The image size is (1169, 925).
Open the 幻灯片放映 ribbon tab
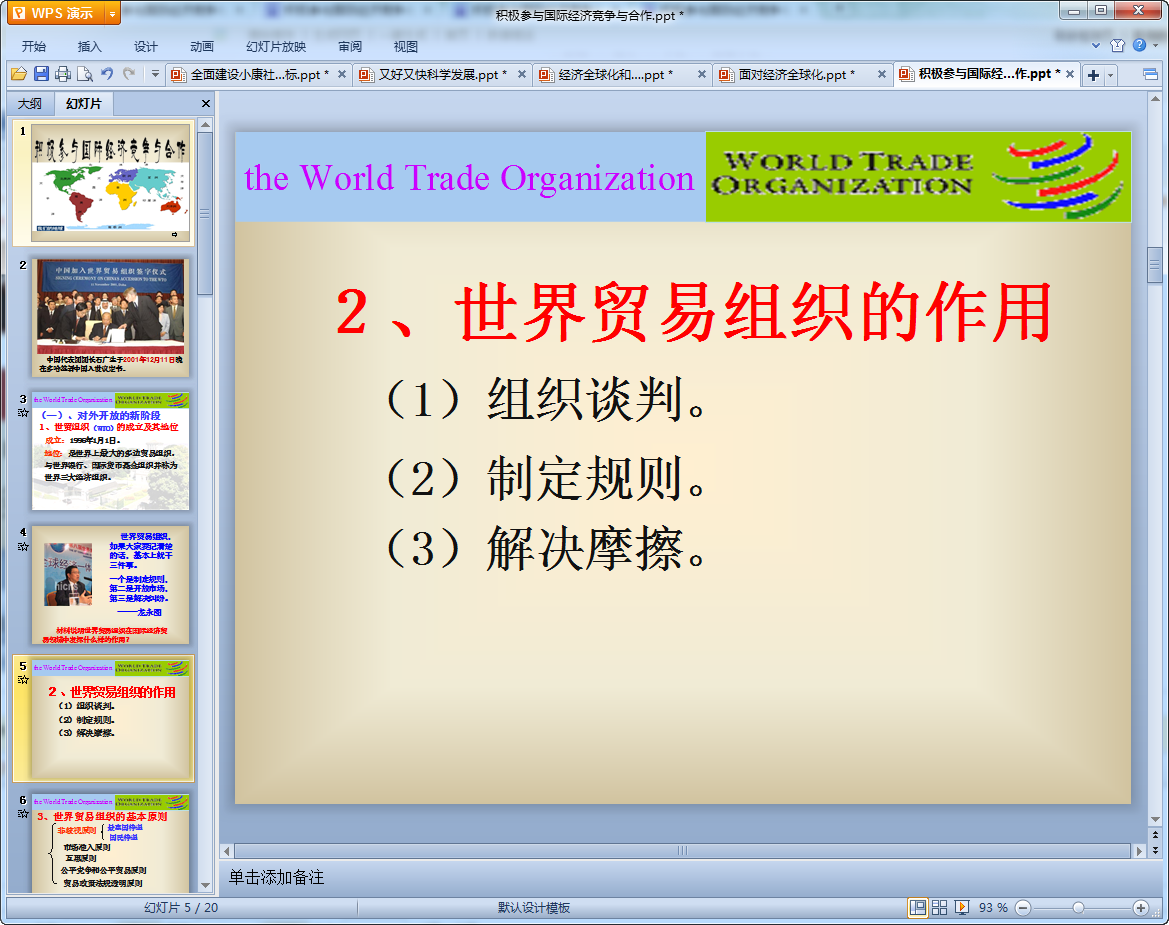pyautogui.click(x=276, y=46)
